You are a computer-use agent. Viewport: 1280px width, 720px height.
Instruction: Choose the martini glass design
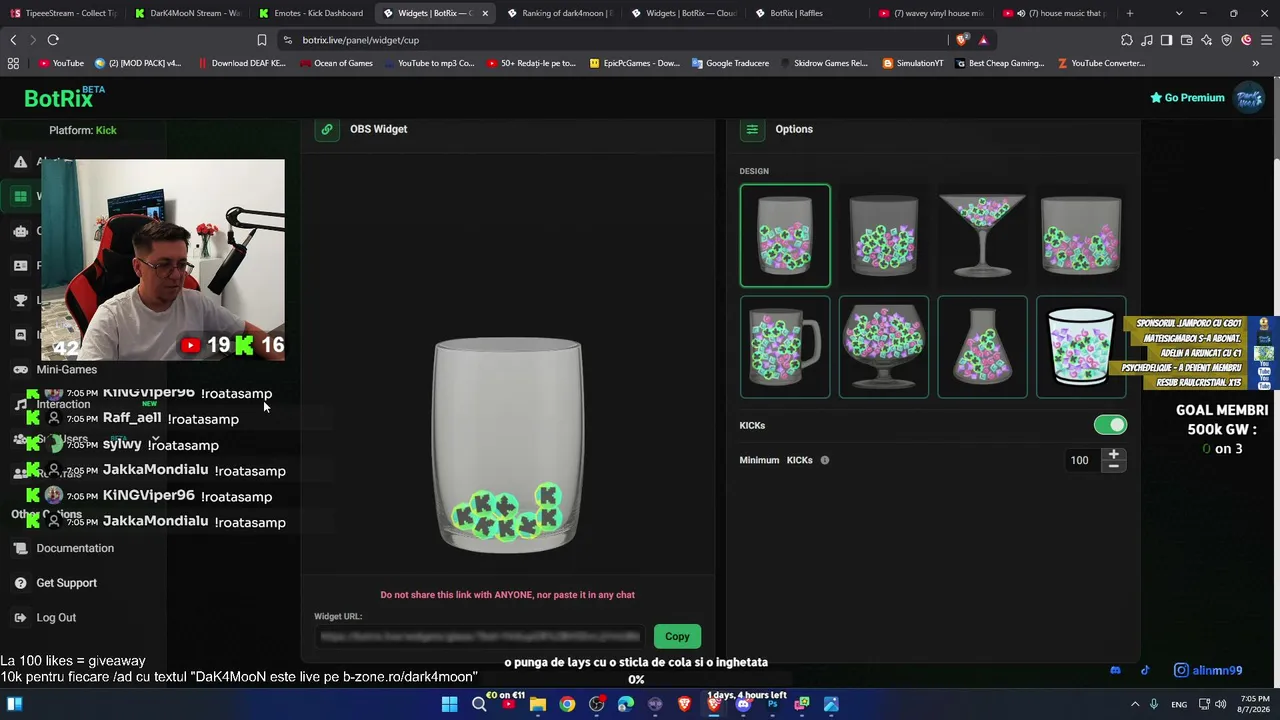pos(982,236)
